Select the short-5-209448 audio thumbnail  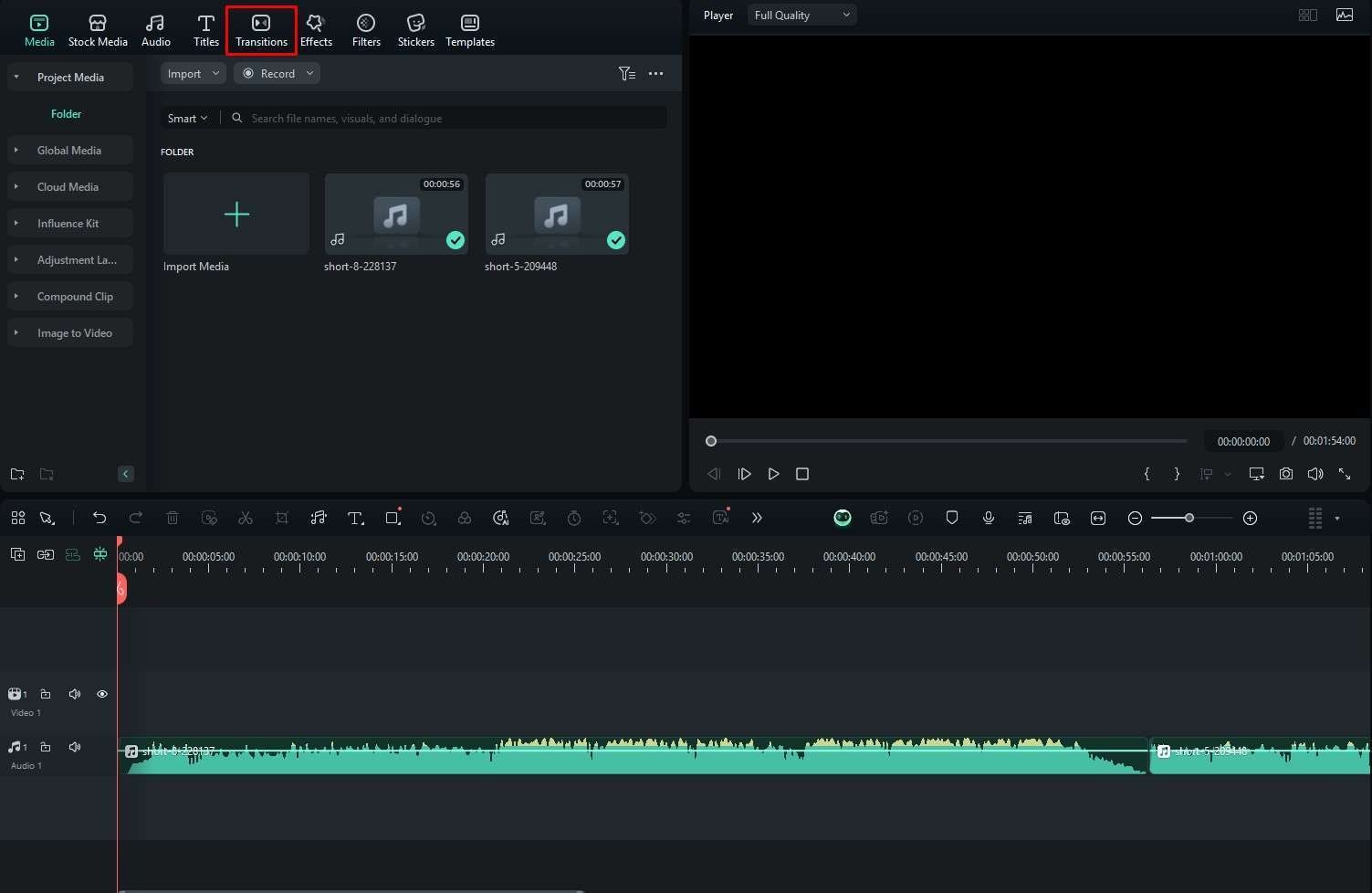click(557, 214)
